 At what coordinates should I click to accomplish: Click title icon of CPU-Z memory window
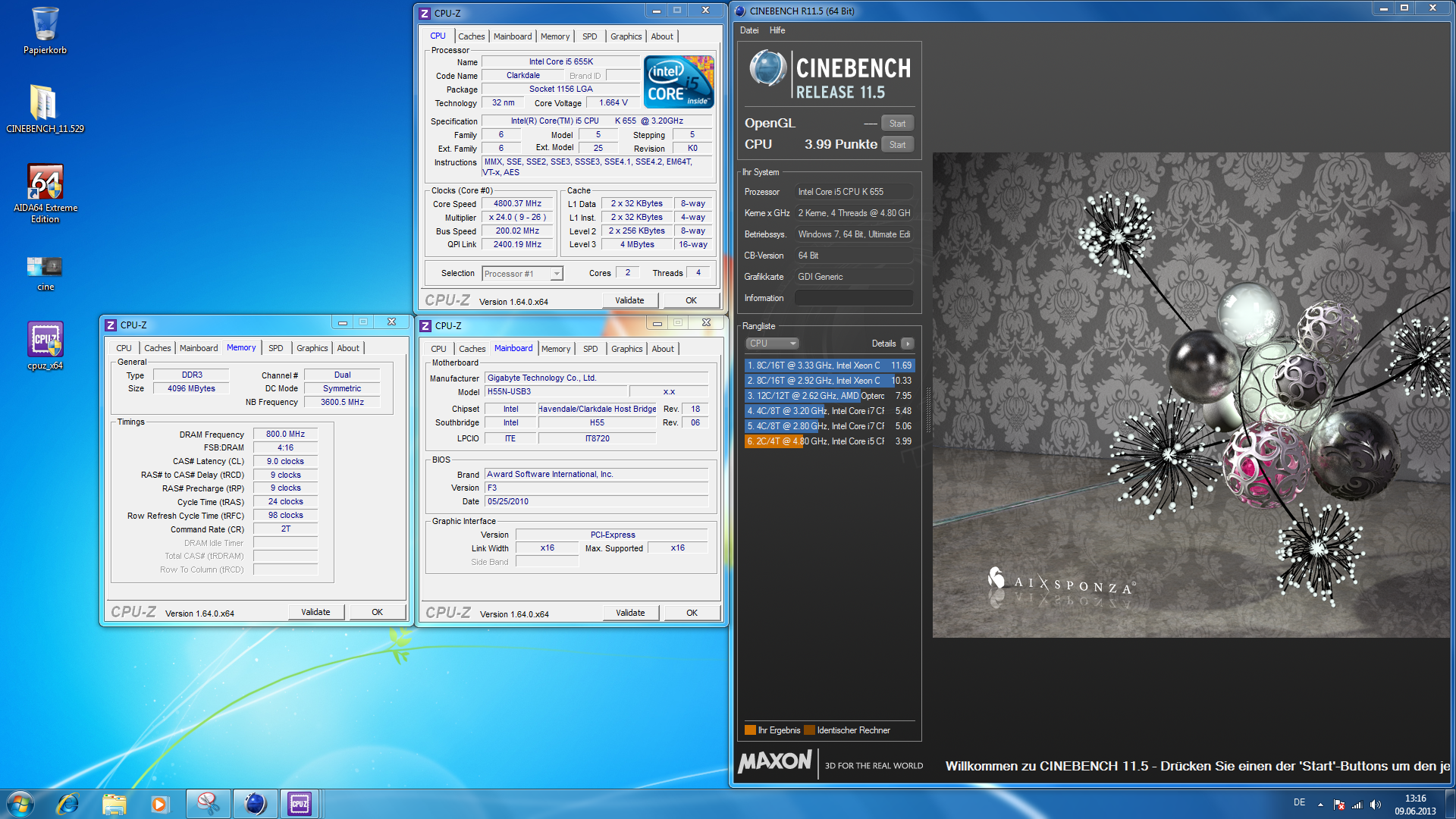coord(111,325)
